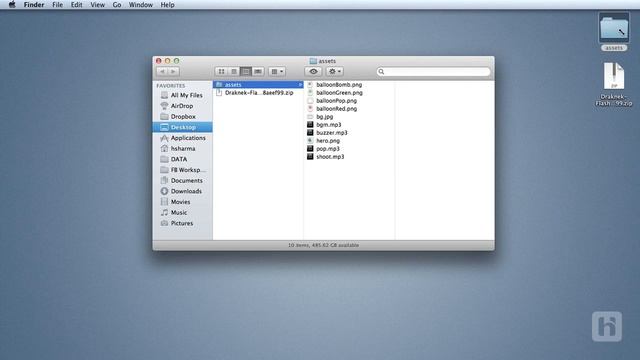Open the Finder menu
The height and width of the screenshot is (360, 640).
click(34, 4)
